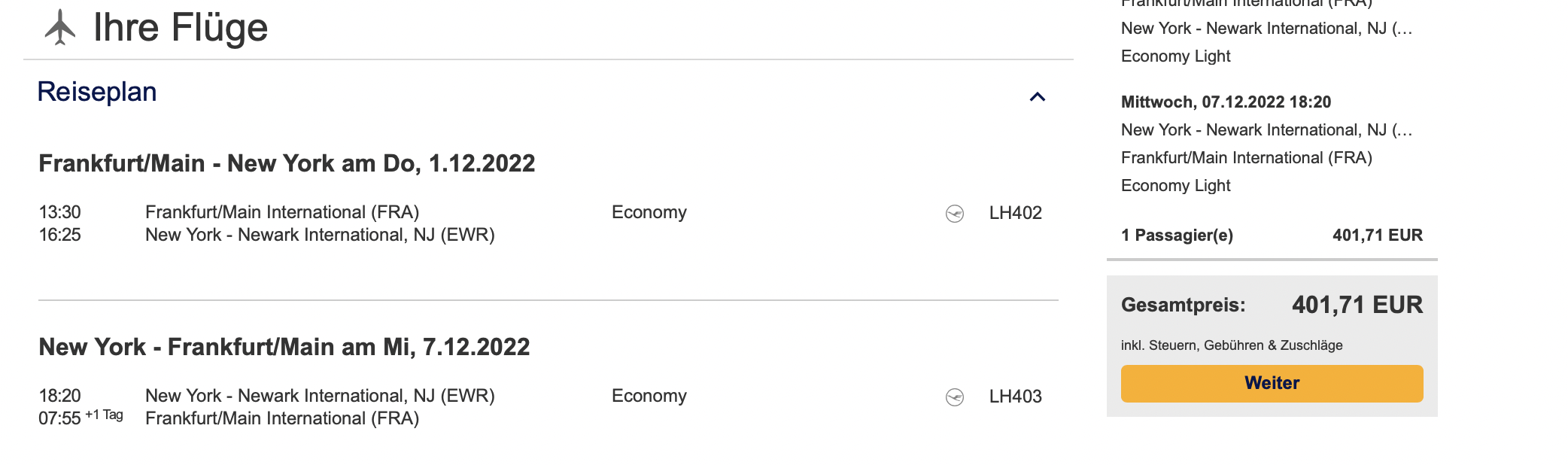Click the New York - Frankfurt/Main return heading

284,347
